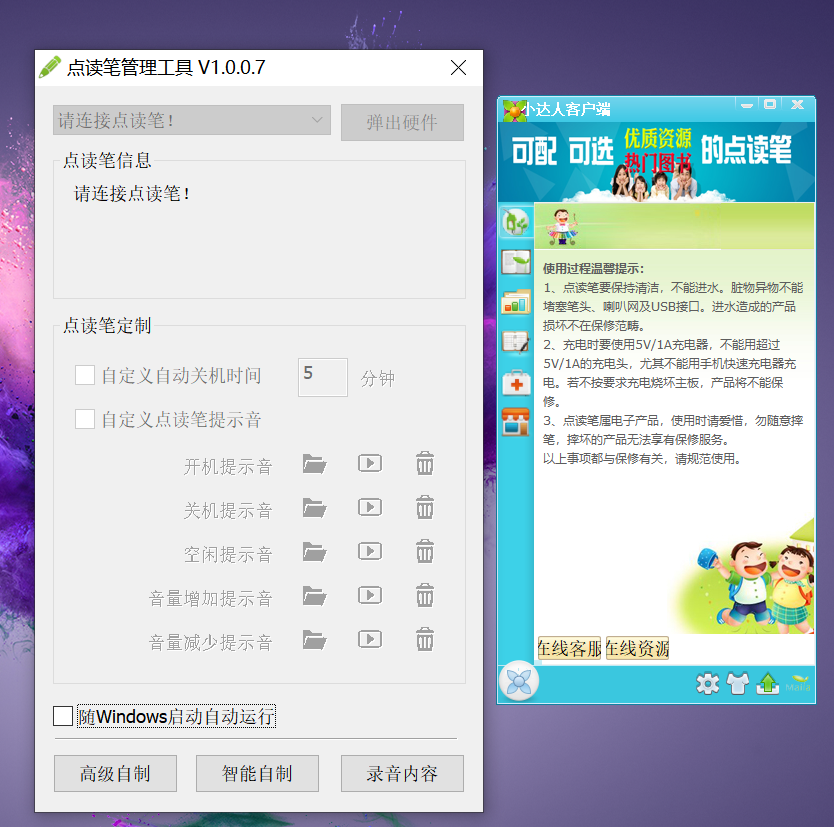Open the settings gear on client's bottom bar

[x=708, y=684]
